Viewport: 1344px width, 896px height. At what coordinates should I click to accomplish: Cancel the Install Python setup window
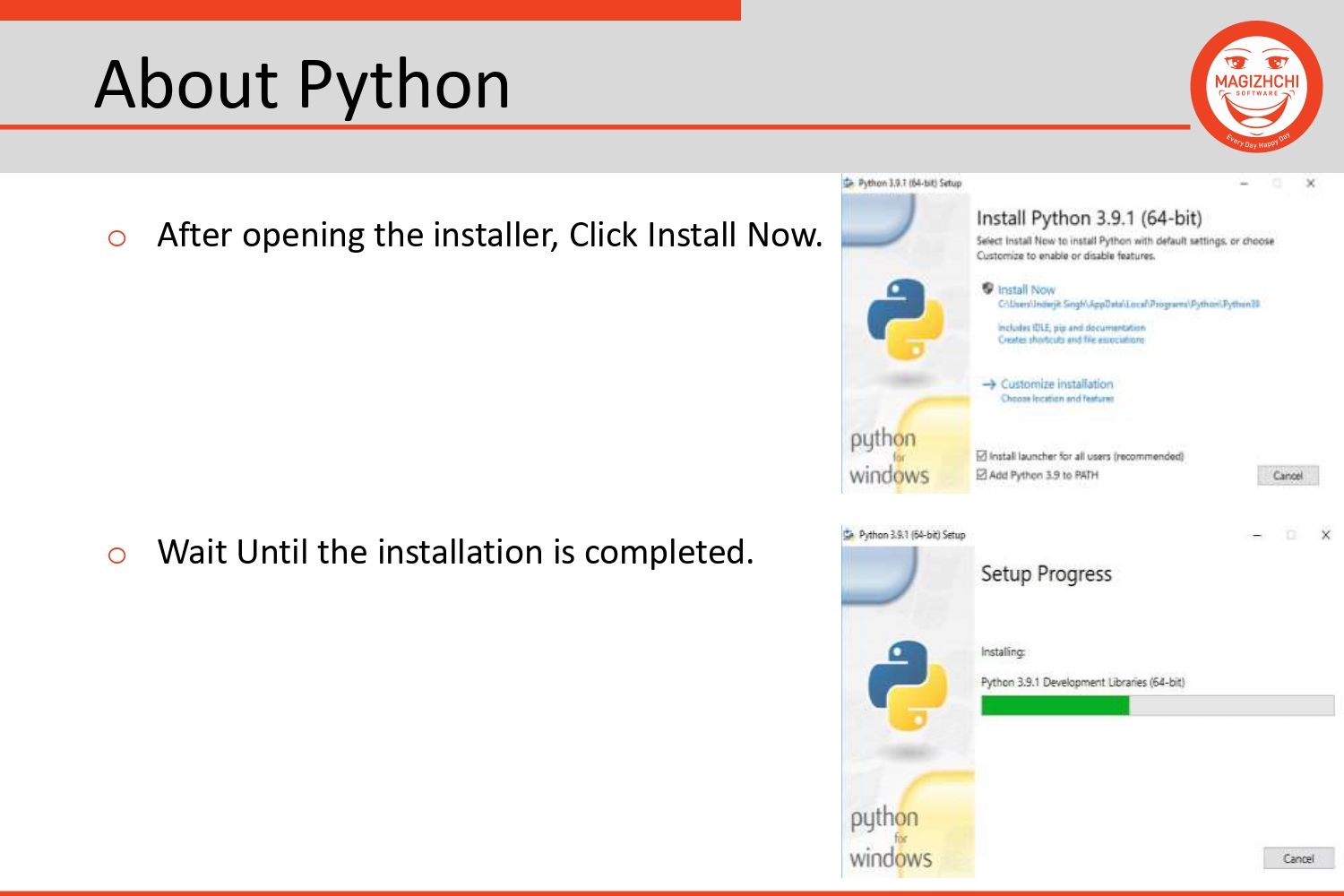(x=1288, y=476)
